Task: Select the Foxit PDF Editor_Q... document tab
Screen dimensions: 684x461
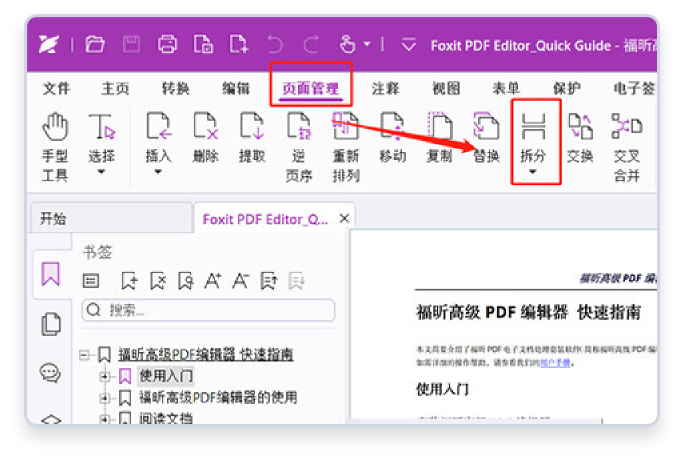Action: 265,219
